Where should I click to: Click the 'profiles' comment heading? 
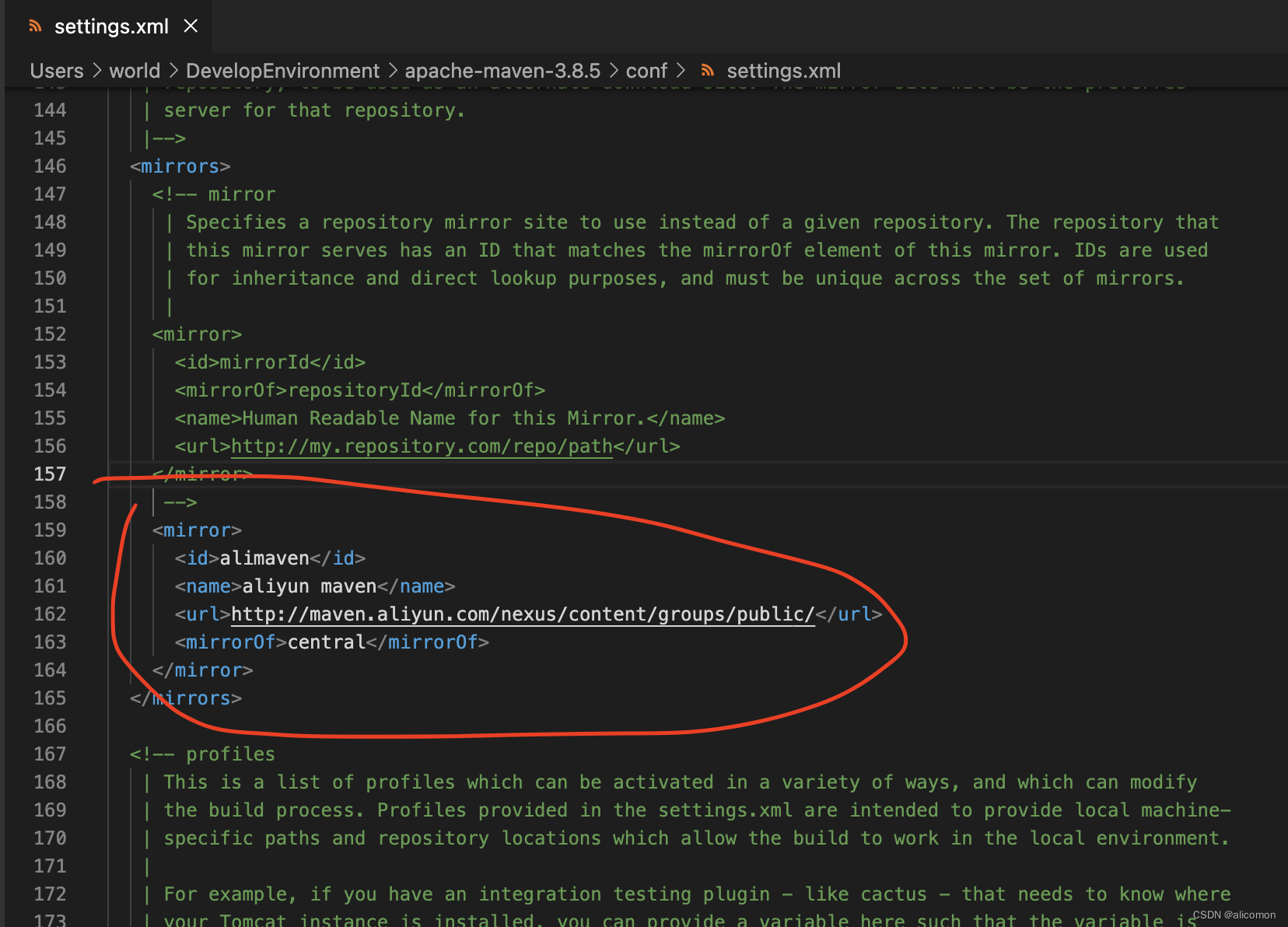[x=231, y=754]
